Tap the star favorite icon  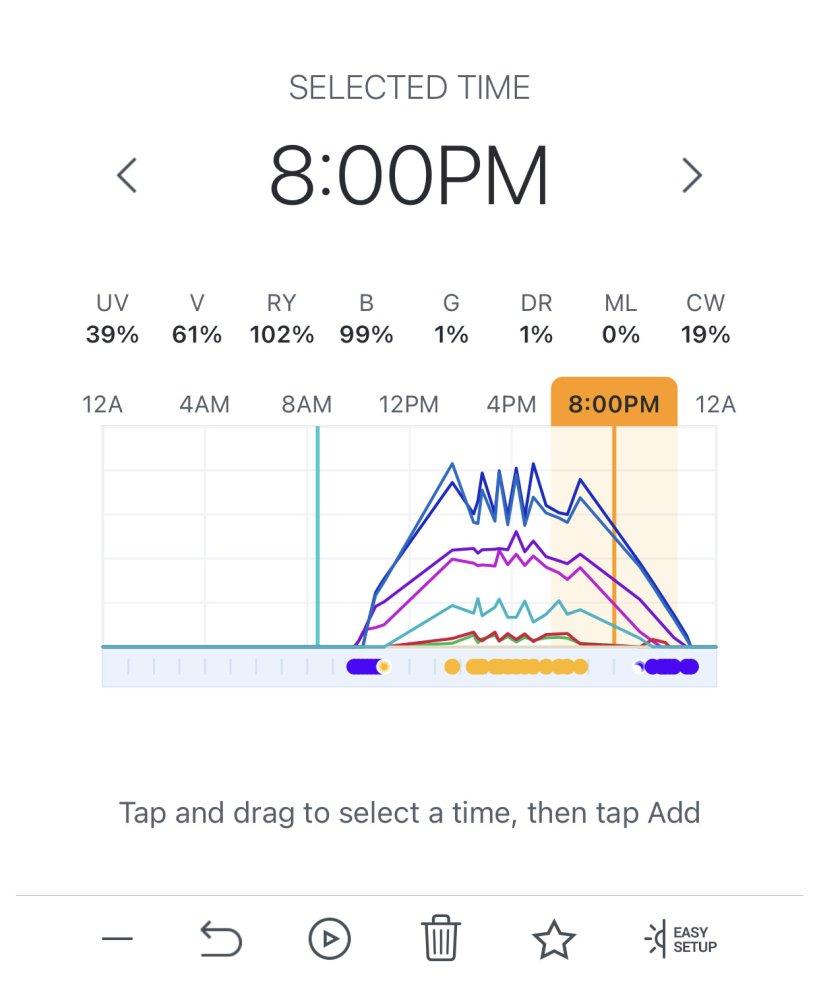click(553, 939)
